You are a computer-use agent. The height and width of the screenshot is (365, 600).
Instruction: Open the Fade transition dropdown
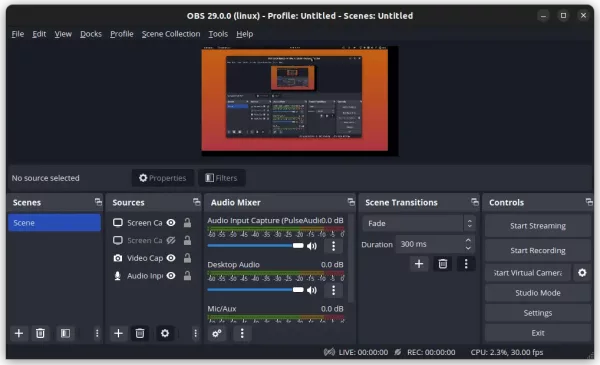(419, 223)
